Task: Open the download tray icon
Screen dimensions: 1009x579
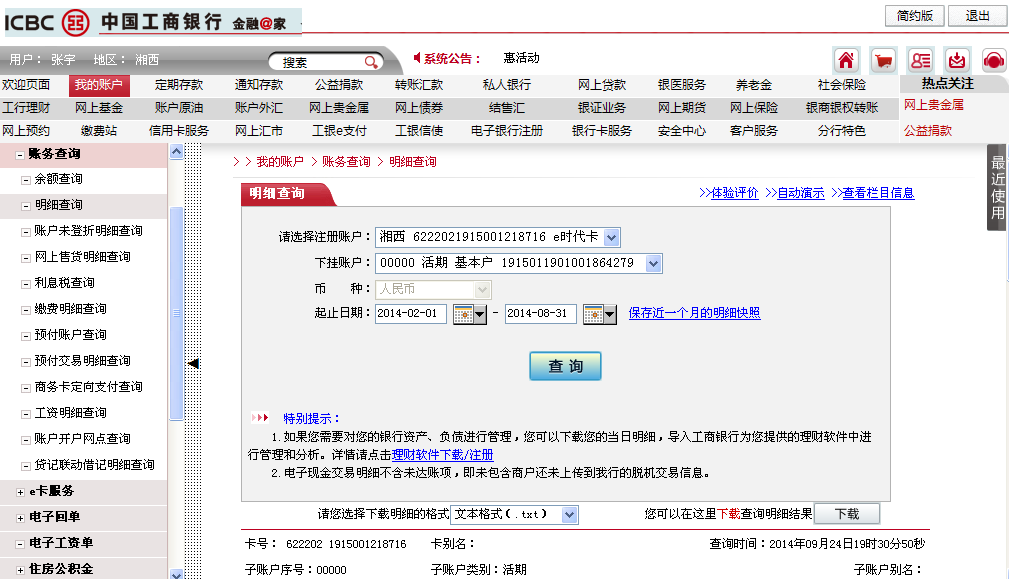Action: pos(958,60)
